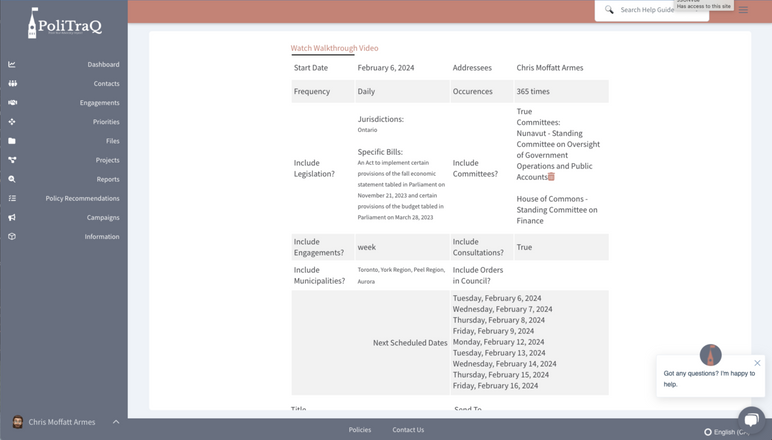Click the 365 times occurrences value

pos(533,91)
